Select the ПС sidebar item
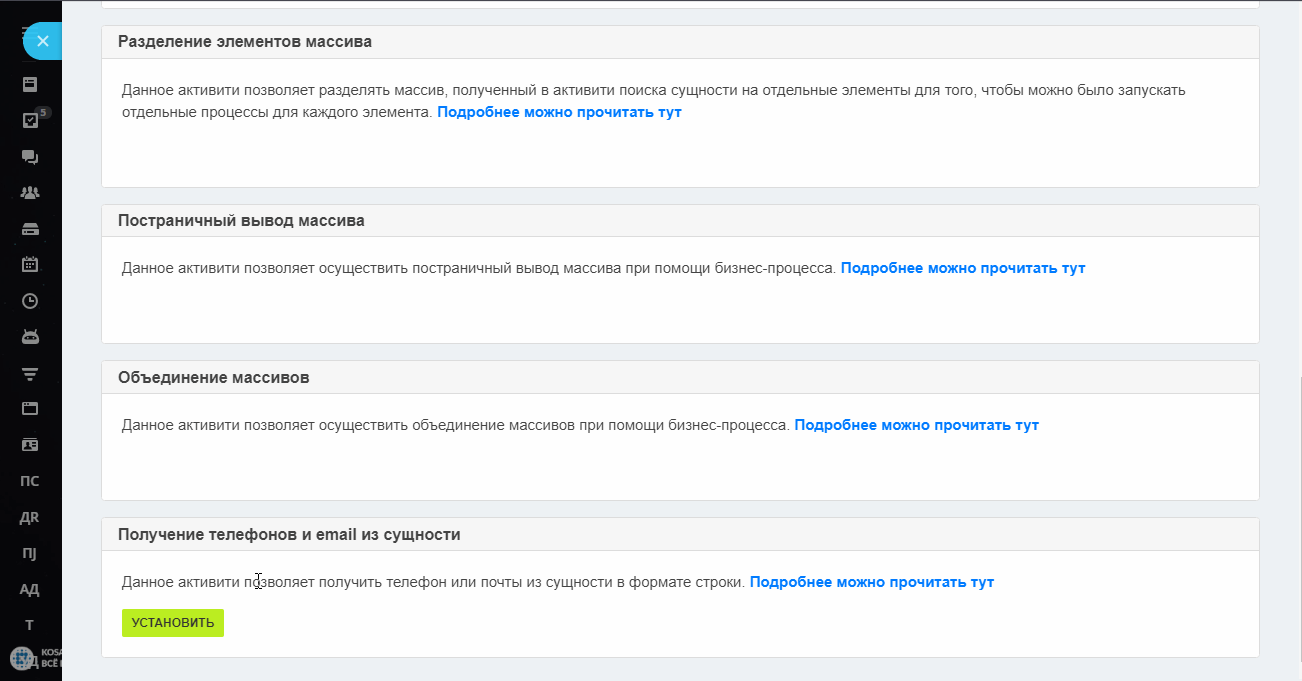This screenshot has width=1302, height=681. [30, 481]
